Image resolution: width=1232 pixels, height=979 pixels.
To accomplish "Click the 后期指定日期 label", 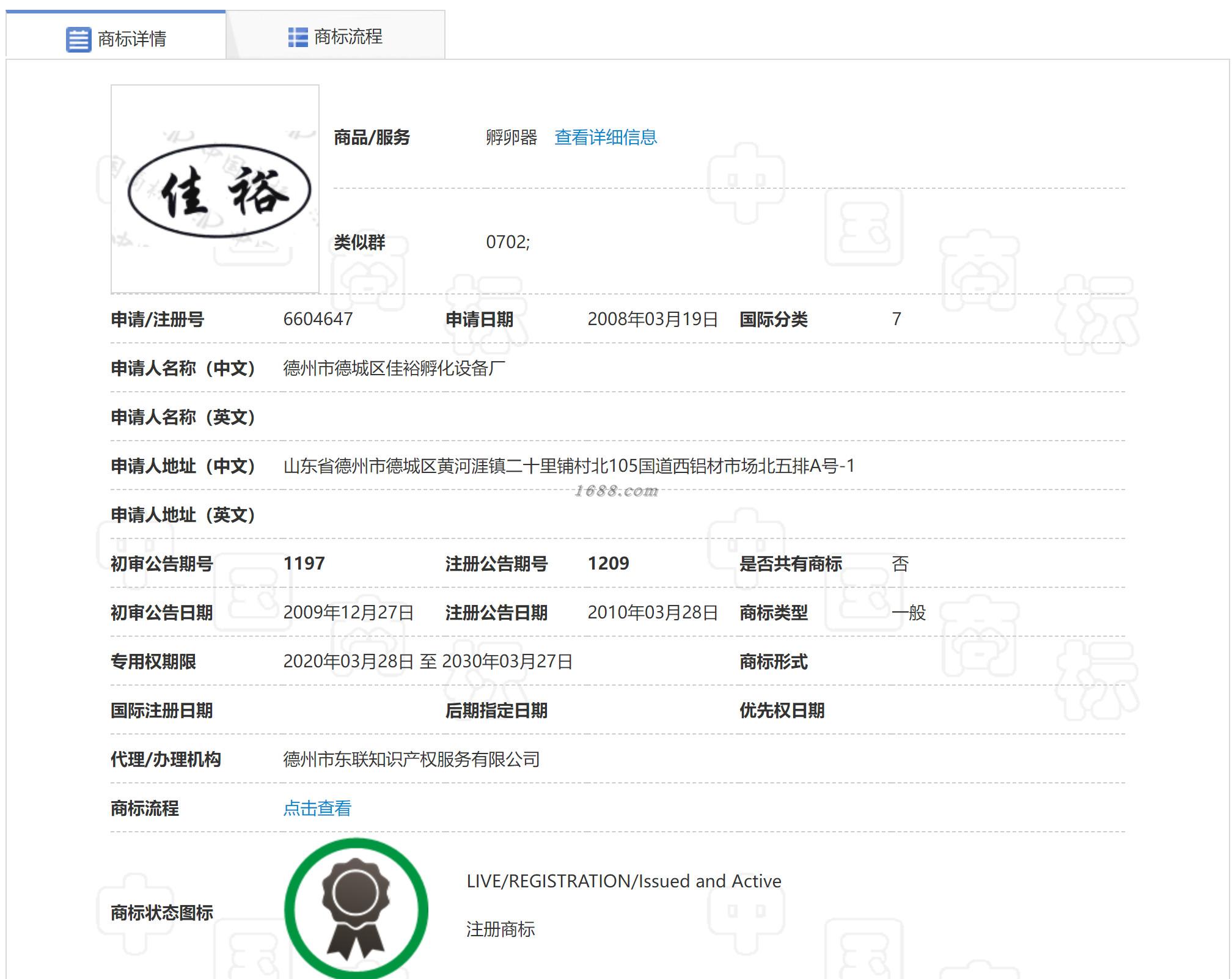I will pos(496,710).
